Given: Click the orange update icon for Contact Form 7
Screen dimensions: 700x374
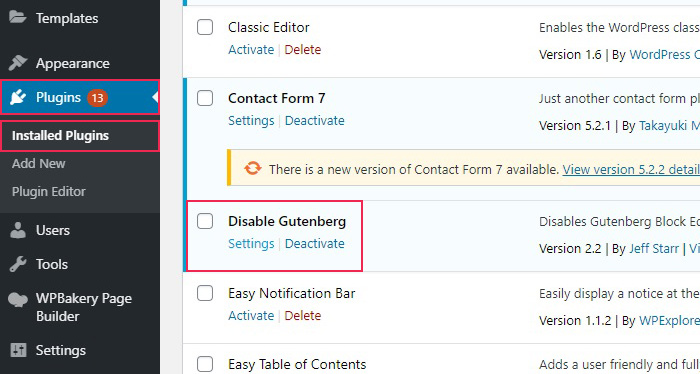Looking at the screenshot, I should [x=253, y=168].
